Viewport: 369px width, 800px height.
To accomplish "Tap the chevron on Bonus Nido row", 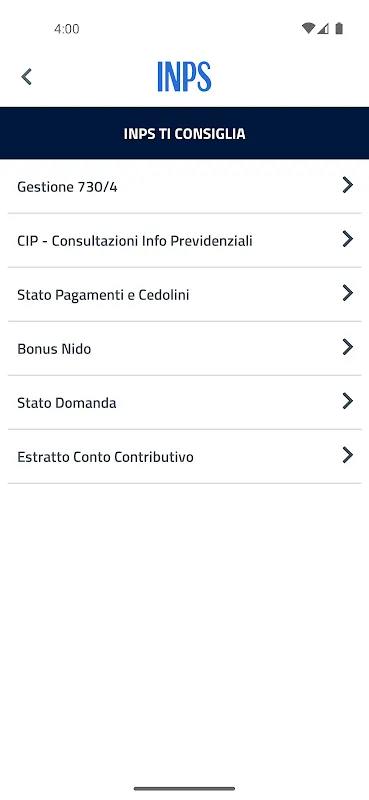I will point(348,347).
